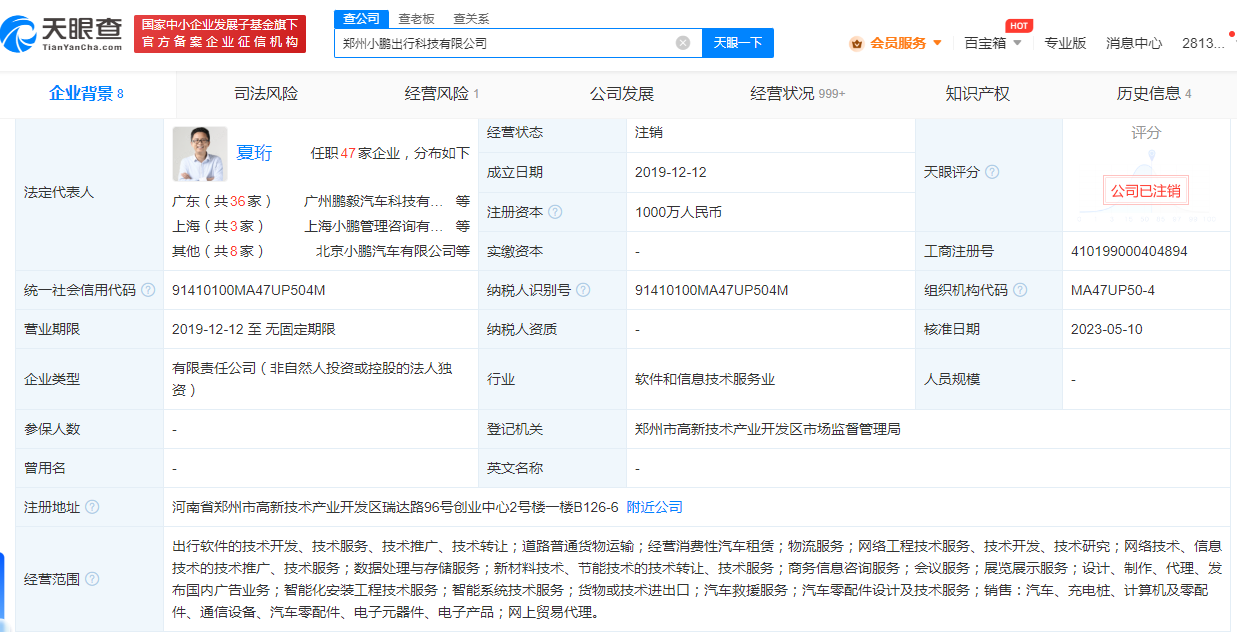Image resolution: width=1237 pixels, height=632 pixels.
Task: Open the 广州鹏毅汽车科技有… company link
Action: tap(373, 201)
